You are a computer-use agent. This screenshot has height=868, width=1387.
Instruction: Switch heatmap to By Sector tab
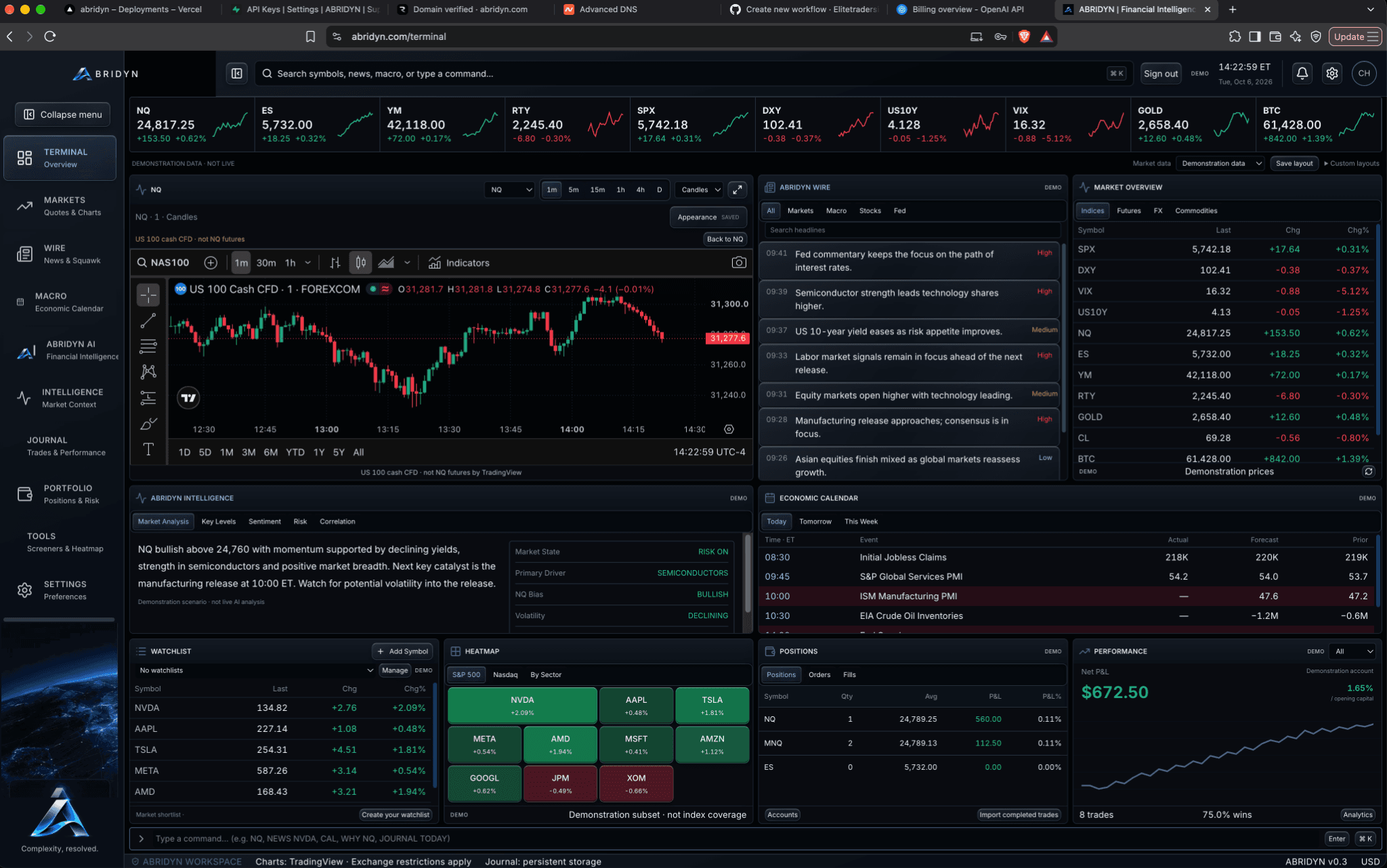pyautogui.click(x=546, y=674)
